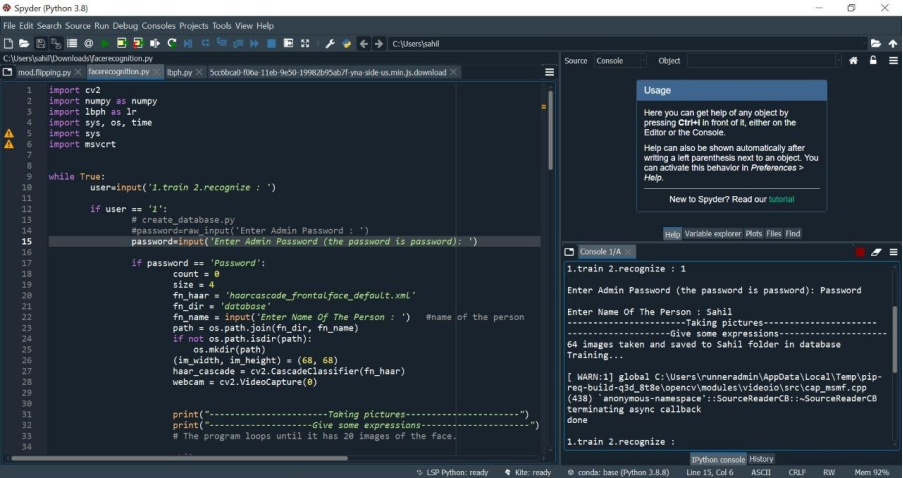Open the Search menu

pyautogui.click(x=49, y=26)
